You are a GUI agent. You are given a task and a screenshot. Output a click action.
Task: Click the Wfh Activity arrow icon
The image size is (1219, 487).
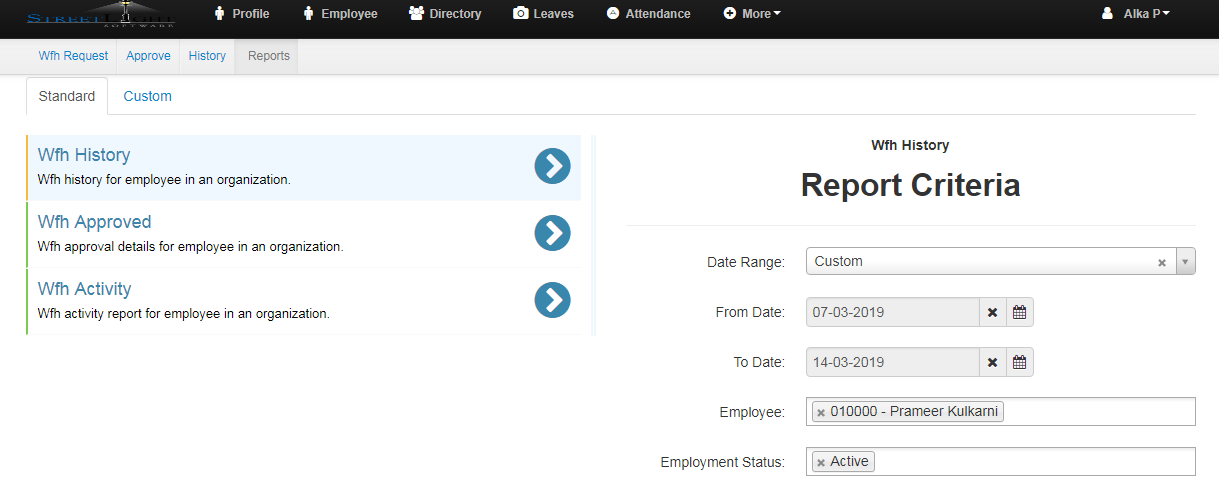(x=552, y=300)
